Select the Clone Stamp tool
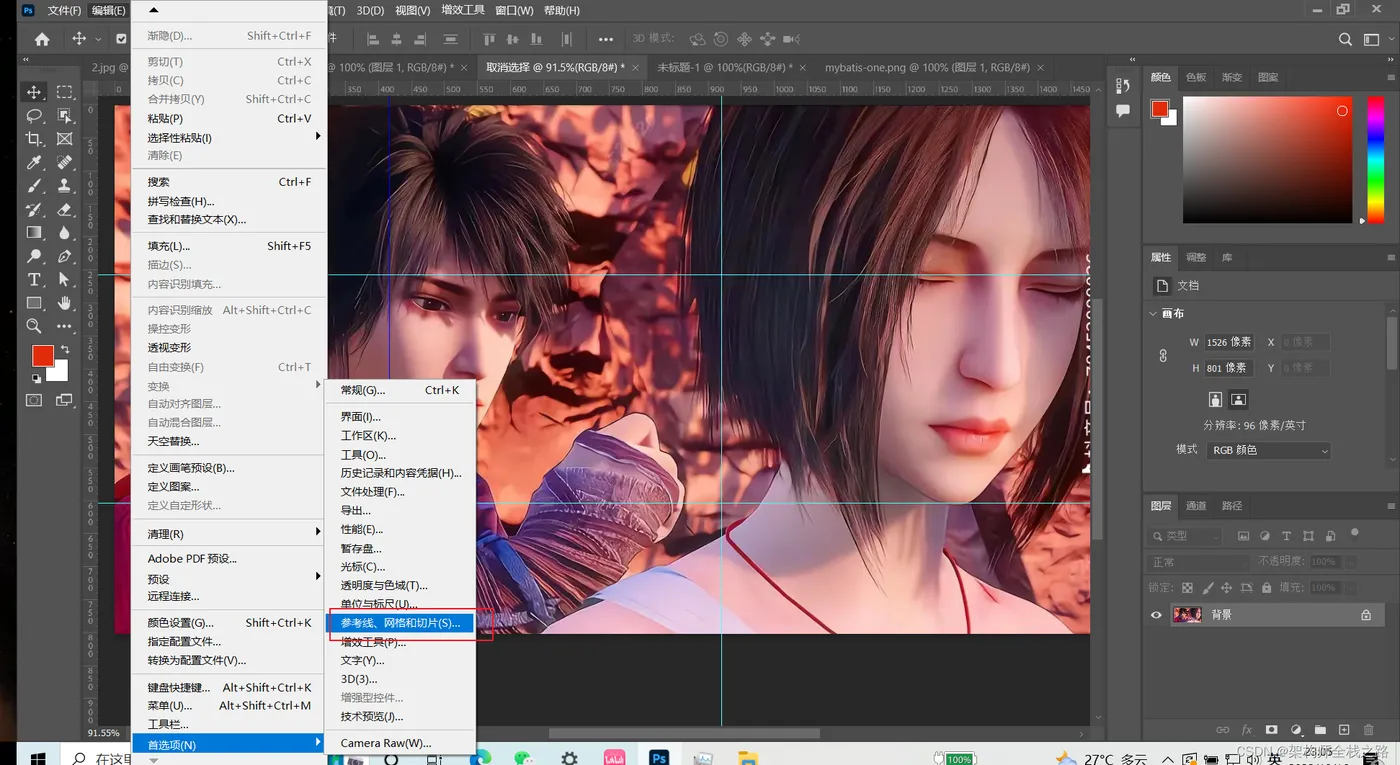This screenshot has width=1400, height=765. 65,186
